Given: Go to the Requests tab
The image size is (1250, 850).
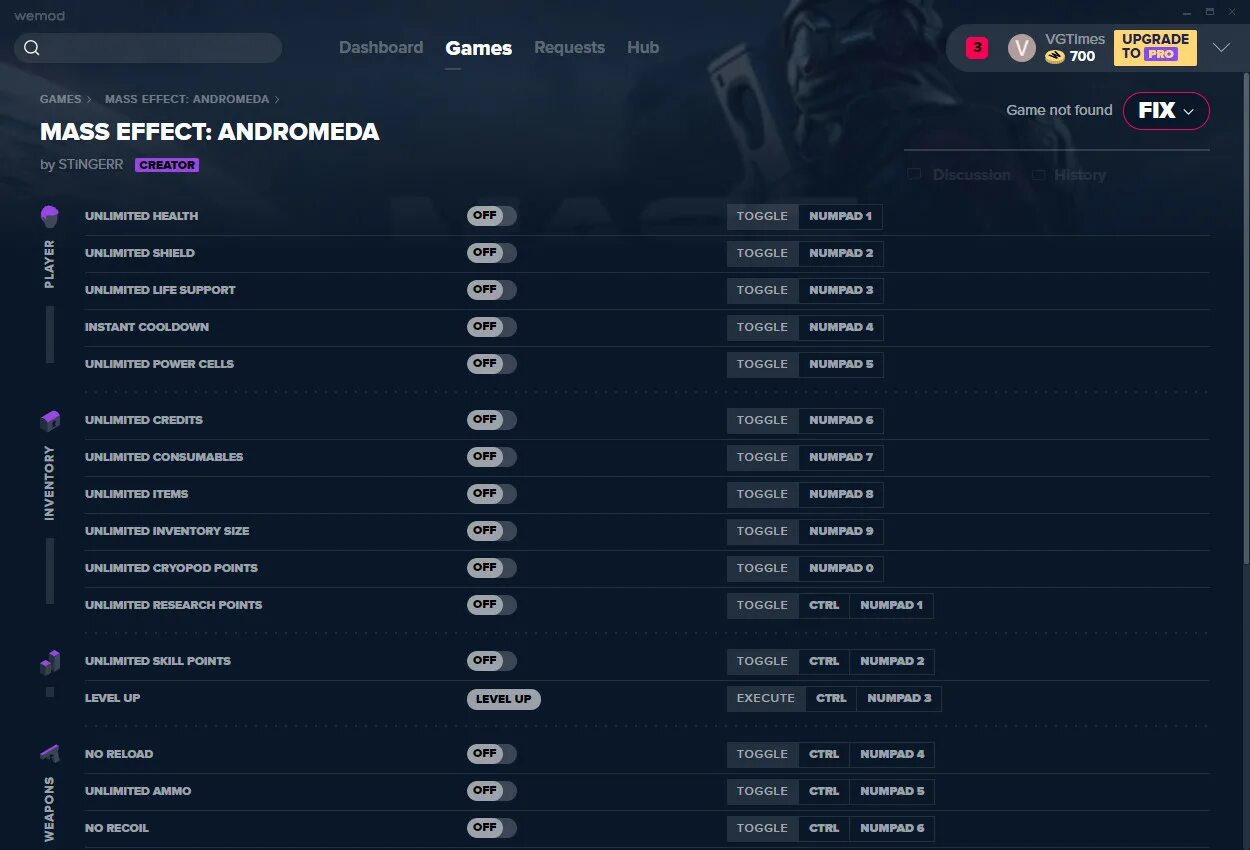Looking at the screenshot, I should [x=569, y=48].
